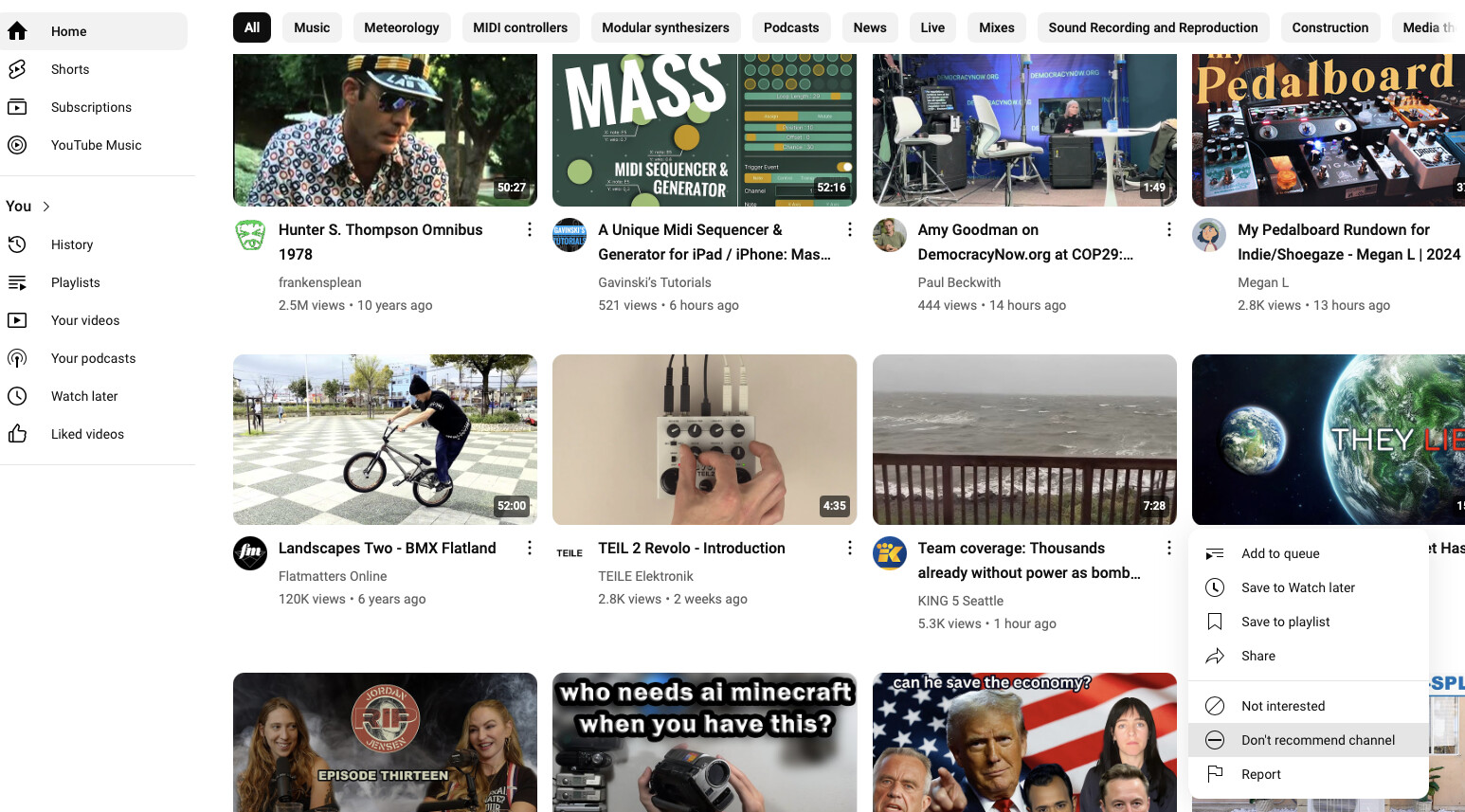1465x812 pixels.
Task: Open Shorts from the sidebar icon
Action: point(17,69)
